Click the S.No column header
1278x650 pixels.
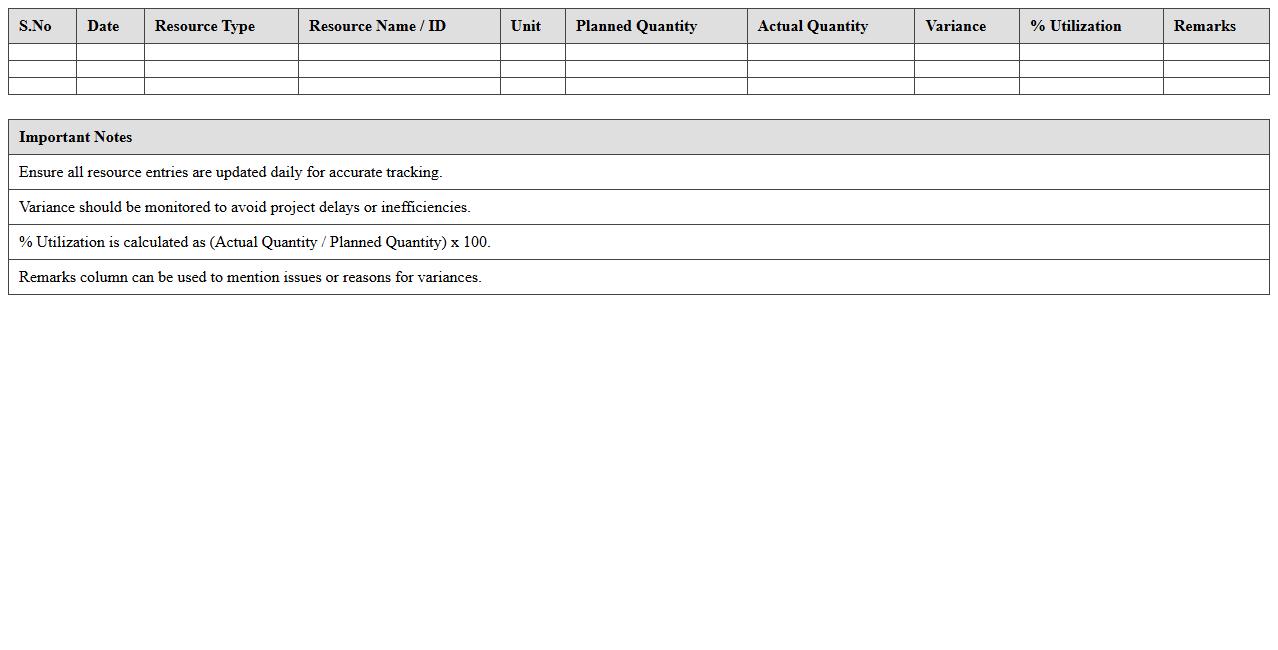36,26
